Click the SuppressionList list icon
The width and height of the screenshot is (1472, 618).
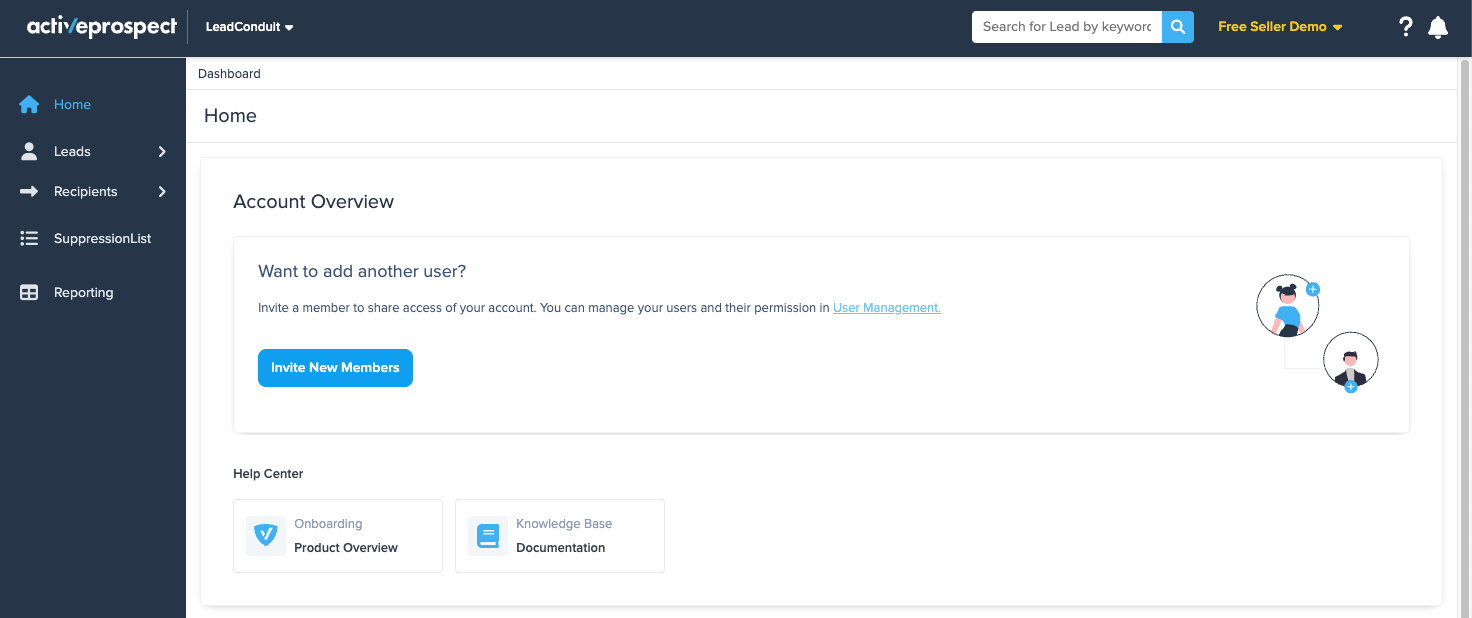coord(29,239)
